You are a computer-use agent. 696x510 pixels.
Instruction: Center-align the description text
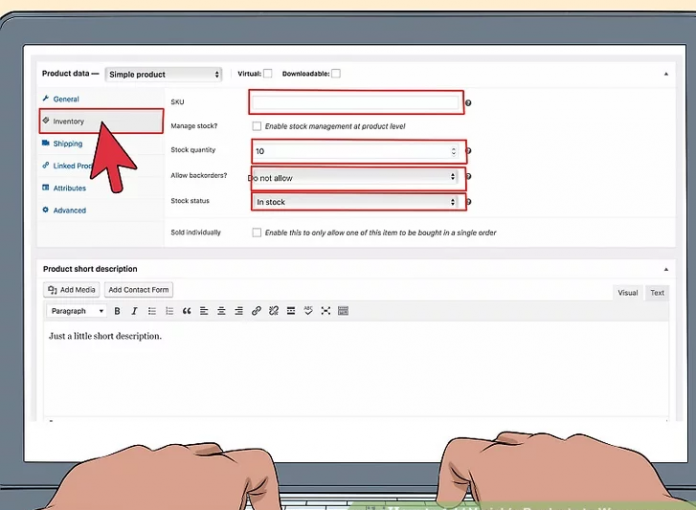[221, 311]
